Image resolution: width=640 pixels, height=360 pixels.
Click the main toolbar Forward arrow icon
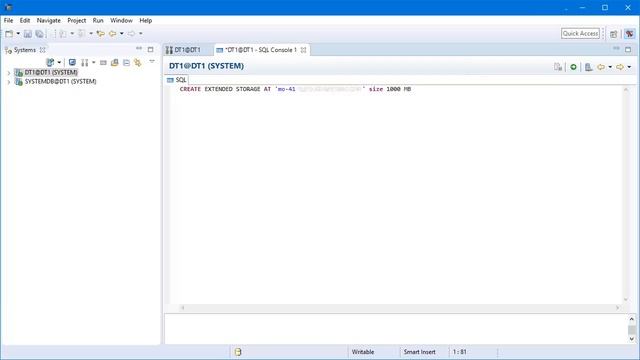point(131,34)
